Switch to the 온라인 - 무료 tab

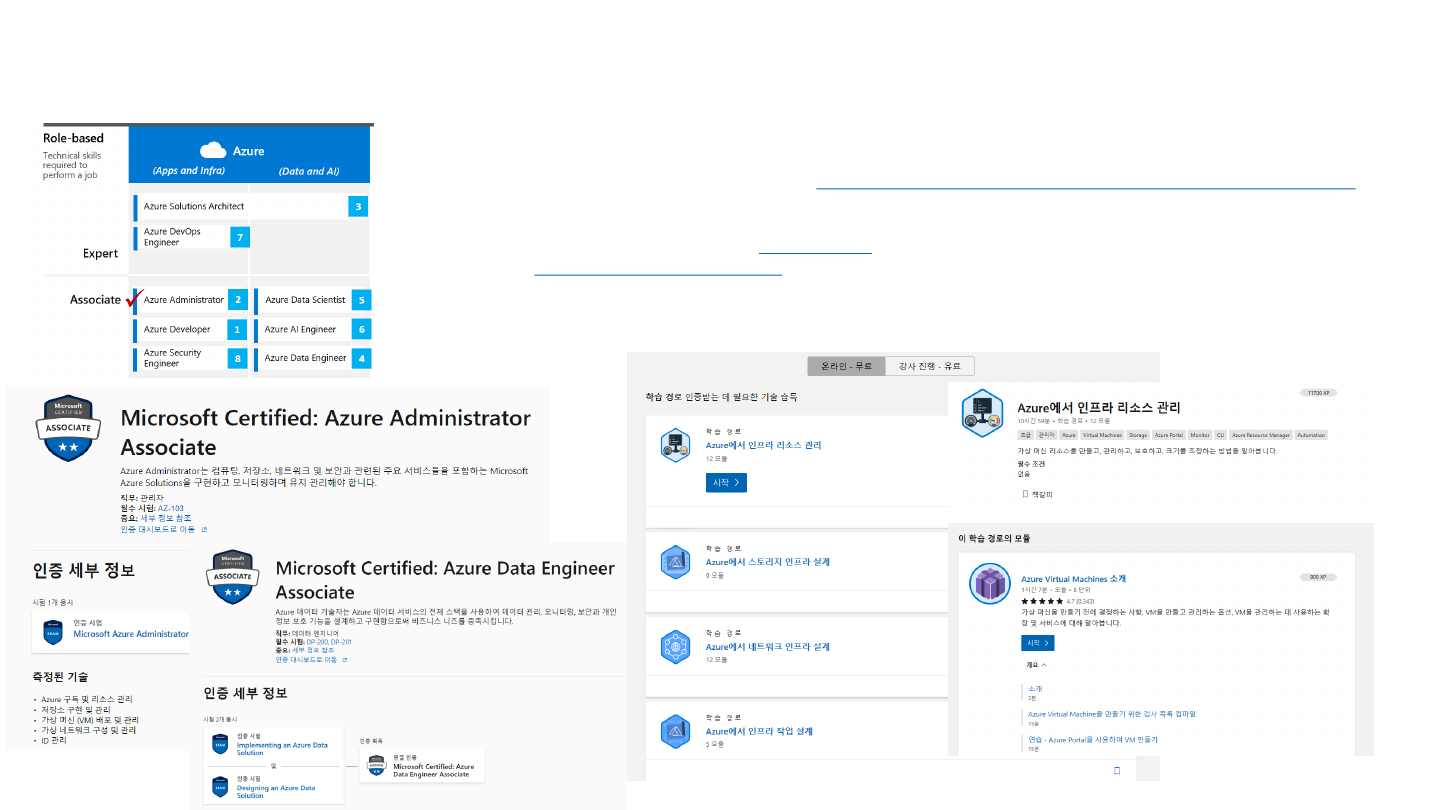[x=846, y=366]
